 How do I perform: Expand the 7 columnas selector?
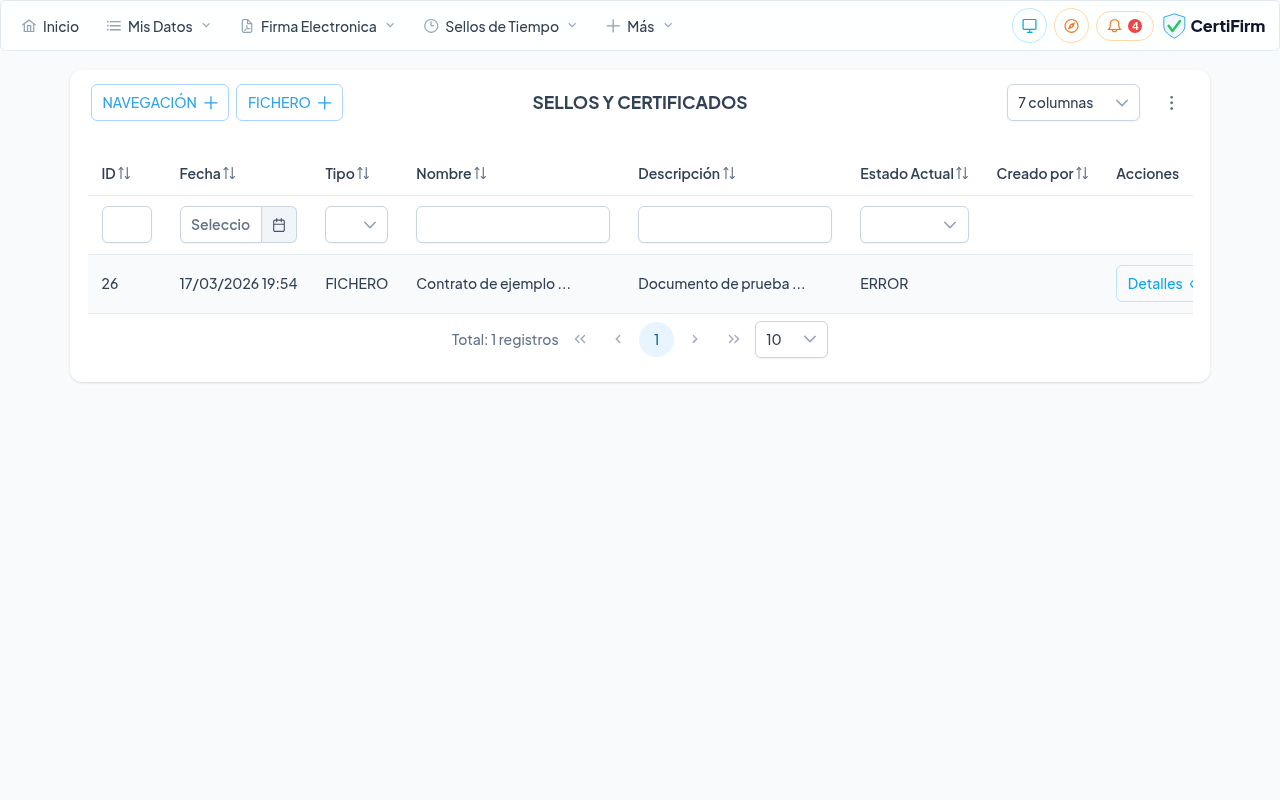(x=1073, y=103)
